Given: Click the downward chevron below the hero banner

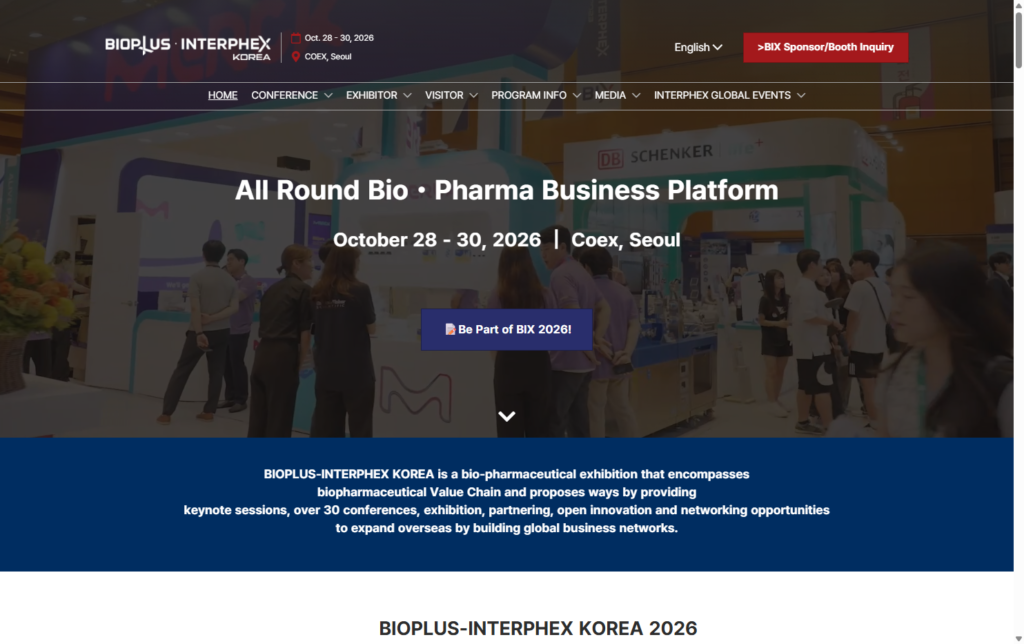Looking at the screenshot, I should coord(507,416).
